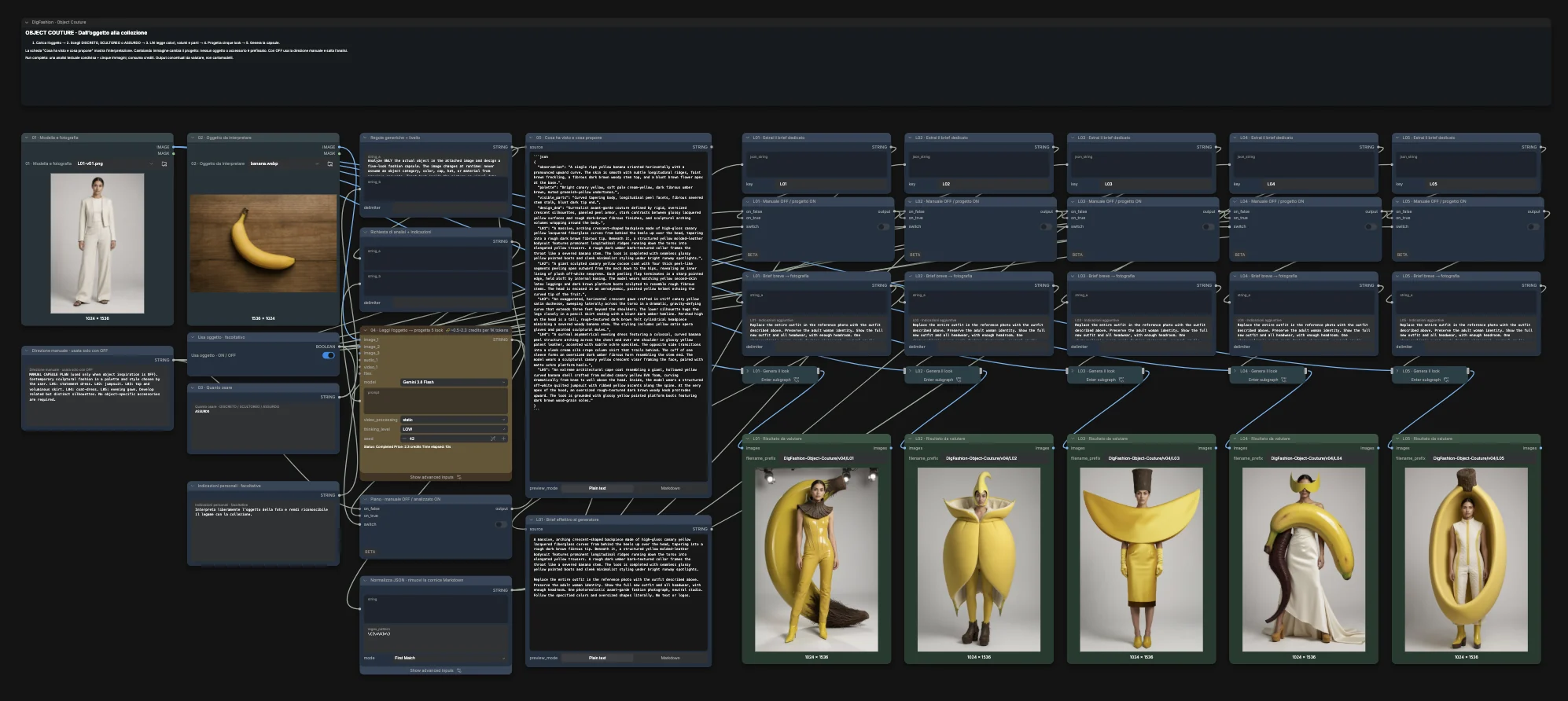Click the IMAGE output dot of Modella e fotografia
This screenshot has height=701, width=1568.
(173, 147)
